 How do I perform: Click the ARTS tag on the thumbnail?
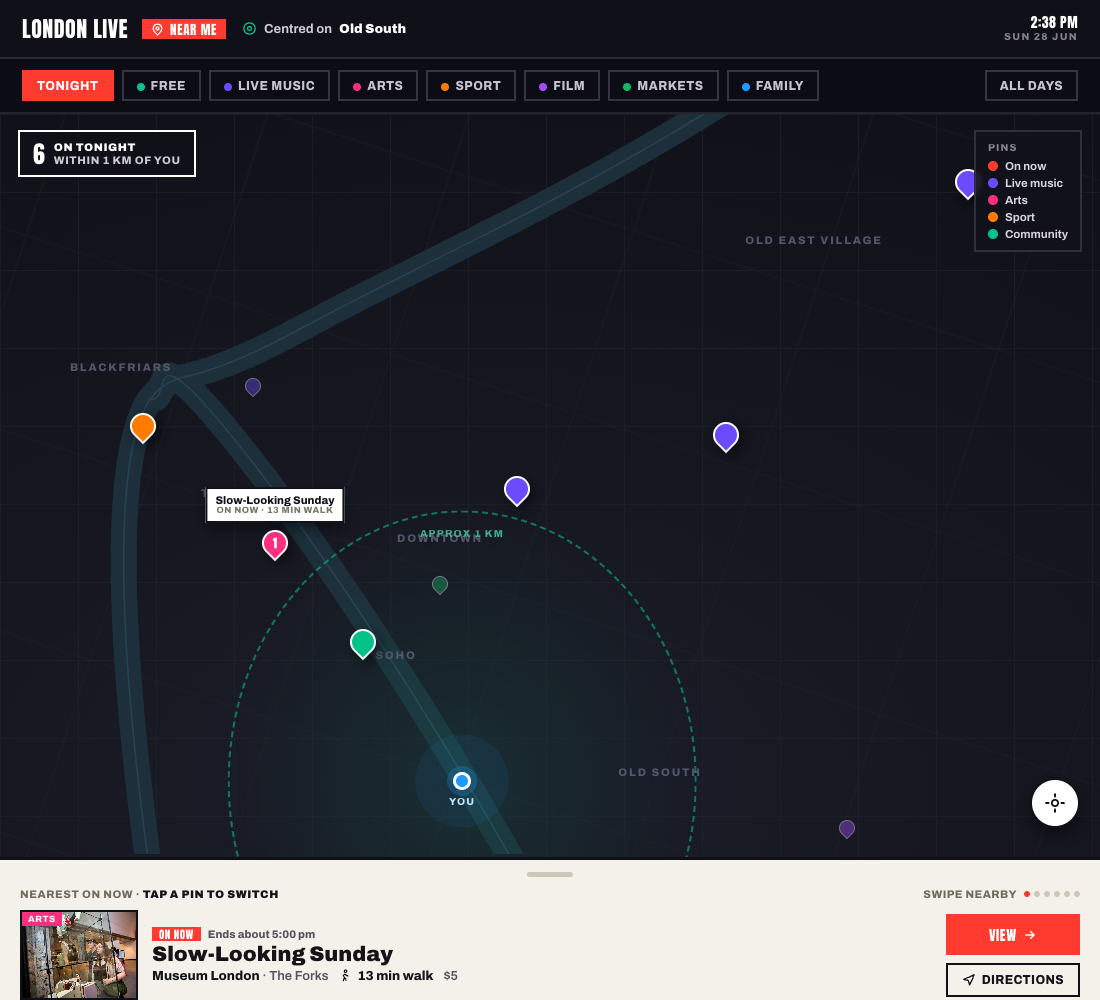click(41, 919)
